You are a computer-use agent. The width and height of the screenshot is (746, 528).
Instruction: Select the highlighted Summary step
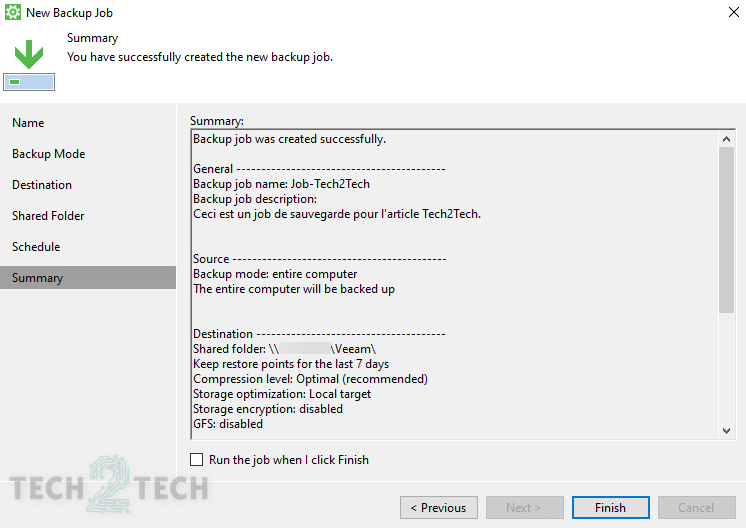click(37, 278)
